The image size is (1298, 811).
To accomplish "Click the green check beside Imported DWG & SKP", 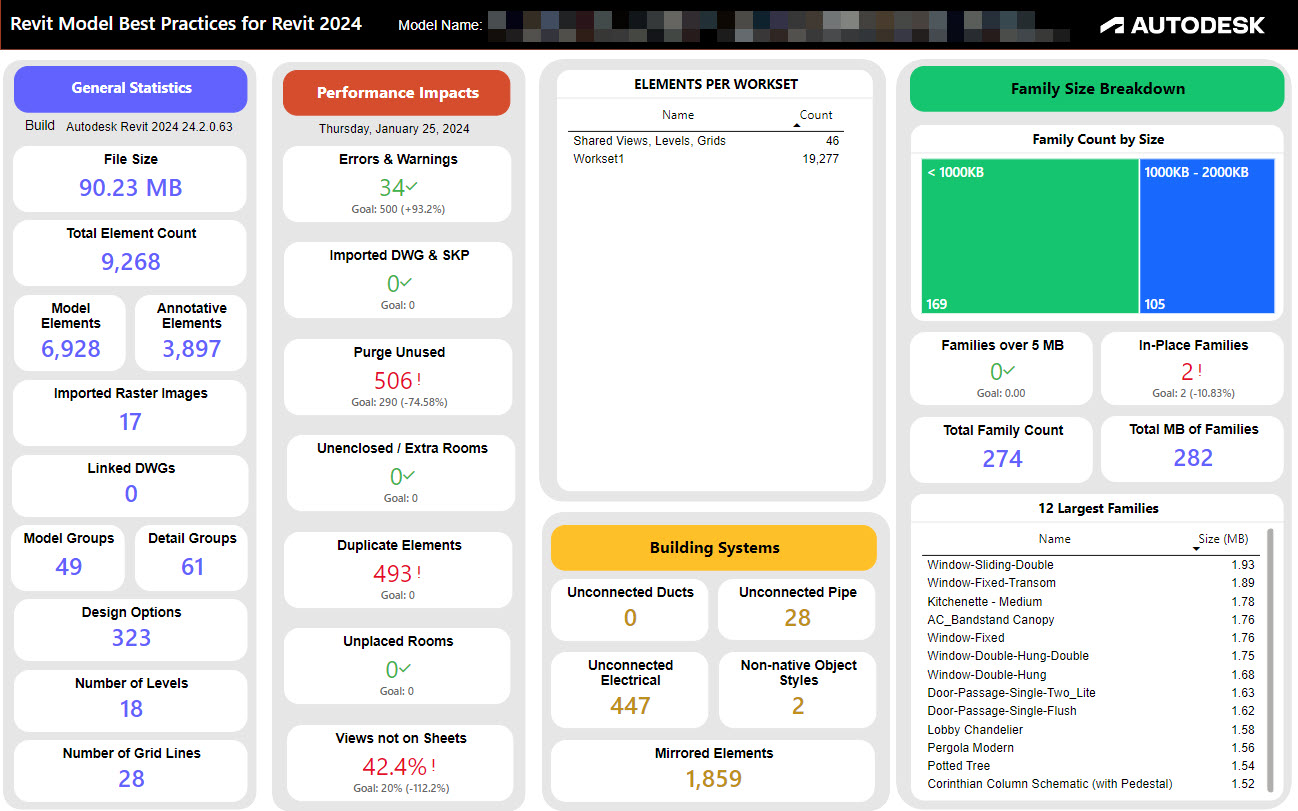I will point(407,283).
